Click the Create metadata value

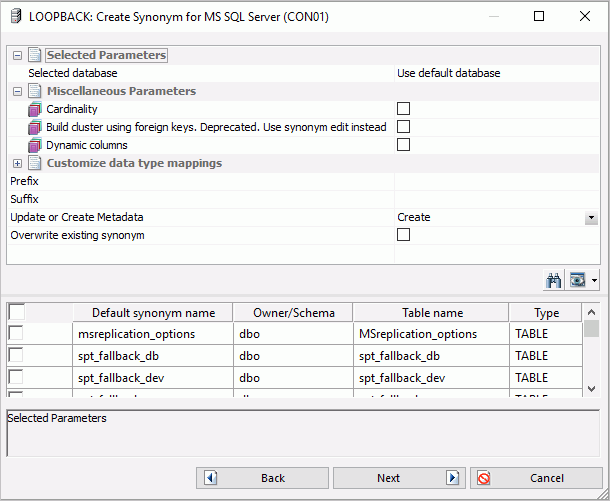(x=414, y=217)
